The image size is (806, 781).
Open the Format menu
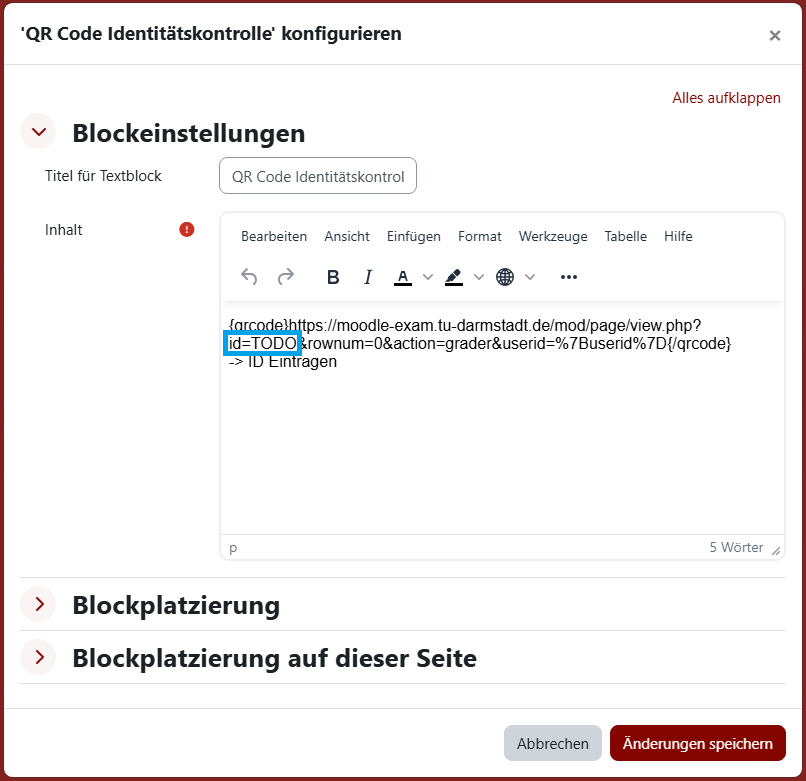480,236
